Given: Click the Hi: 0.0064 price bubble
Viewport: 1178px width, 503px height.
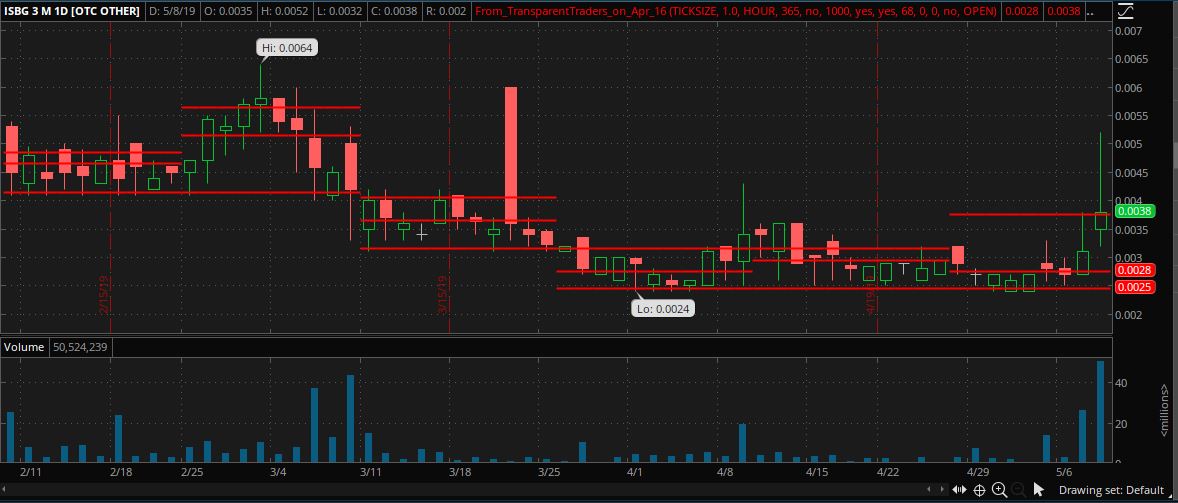Looking at the screenshot, I should [x=286, y=48].
